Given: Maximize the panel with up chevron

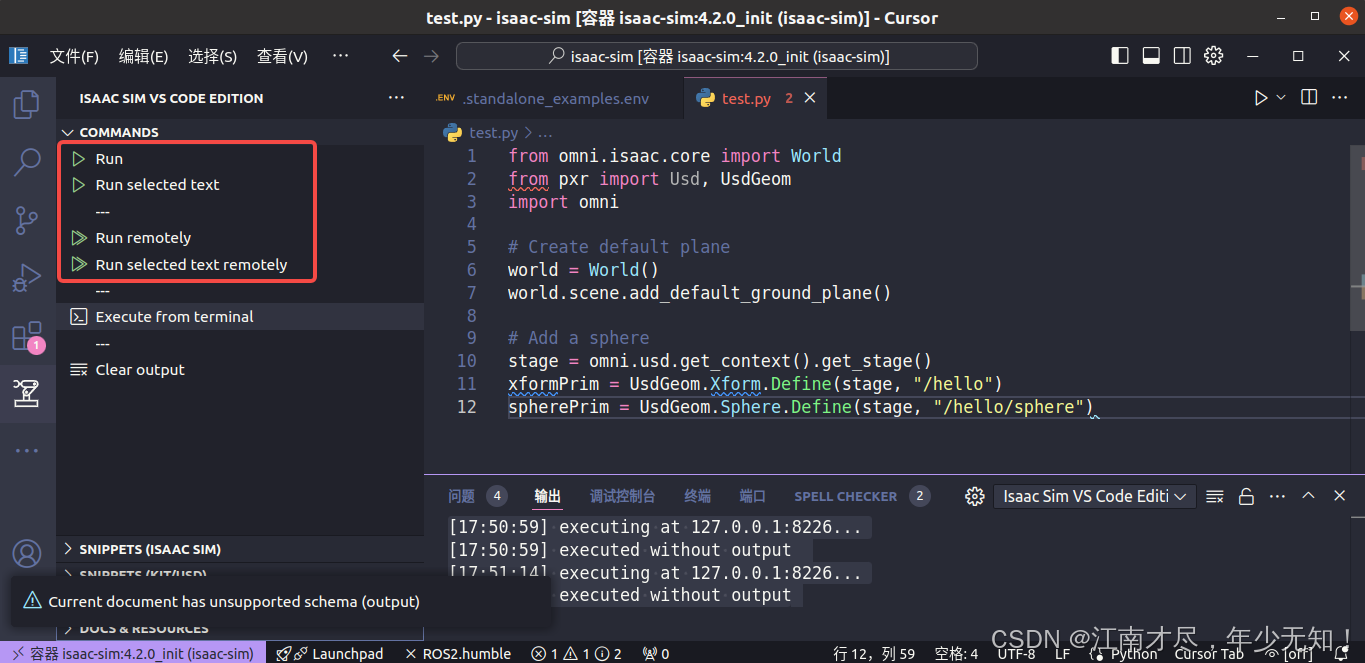Looking at the screenshot, I should point(1308,496).
